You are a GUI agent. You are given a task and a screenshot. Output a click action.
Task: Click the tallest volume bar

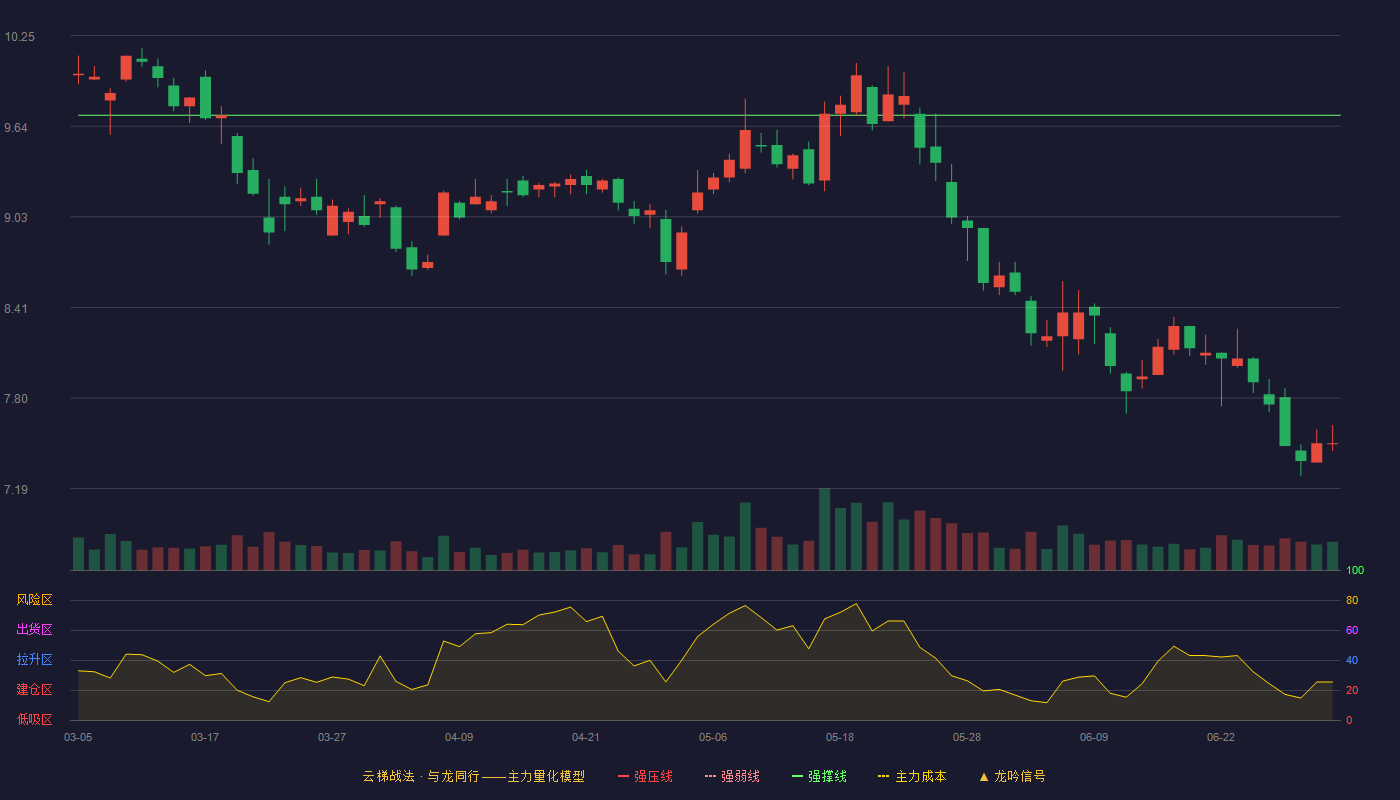point(824,529)
